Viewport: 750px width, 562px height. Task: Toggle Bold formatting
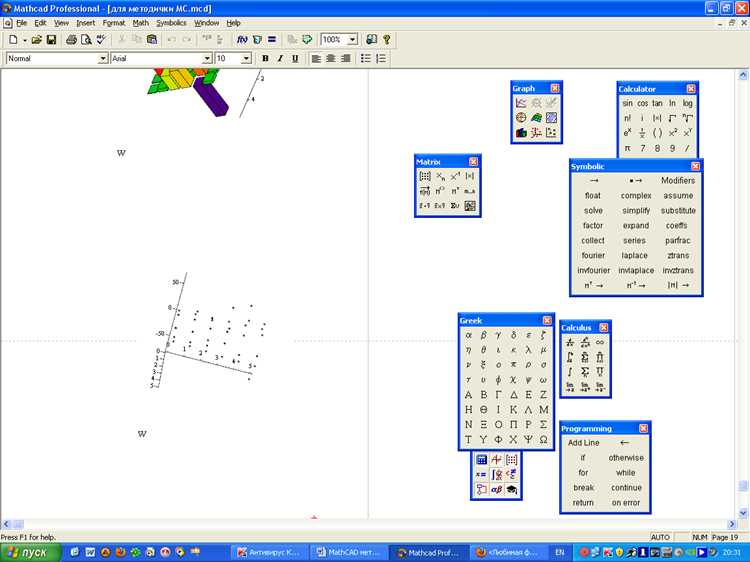pyautogui.click(x=265, y=58)
